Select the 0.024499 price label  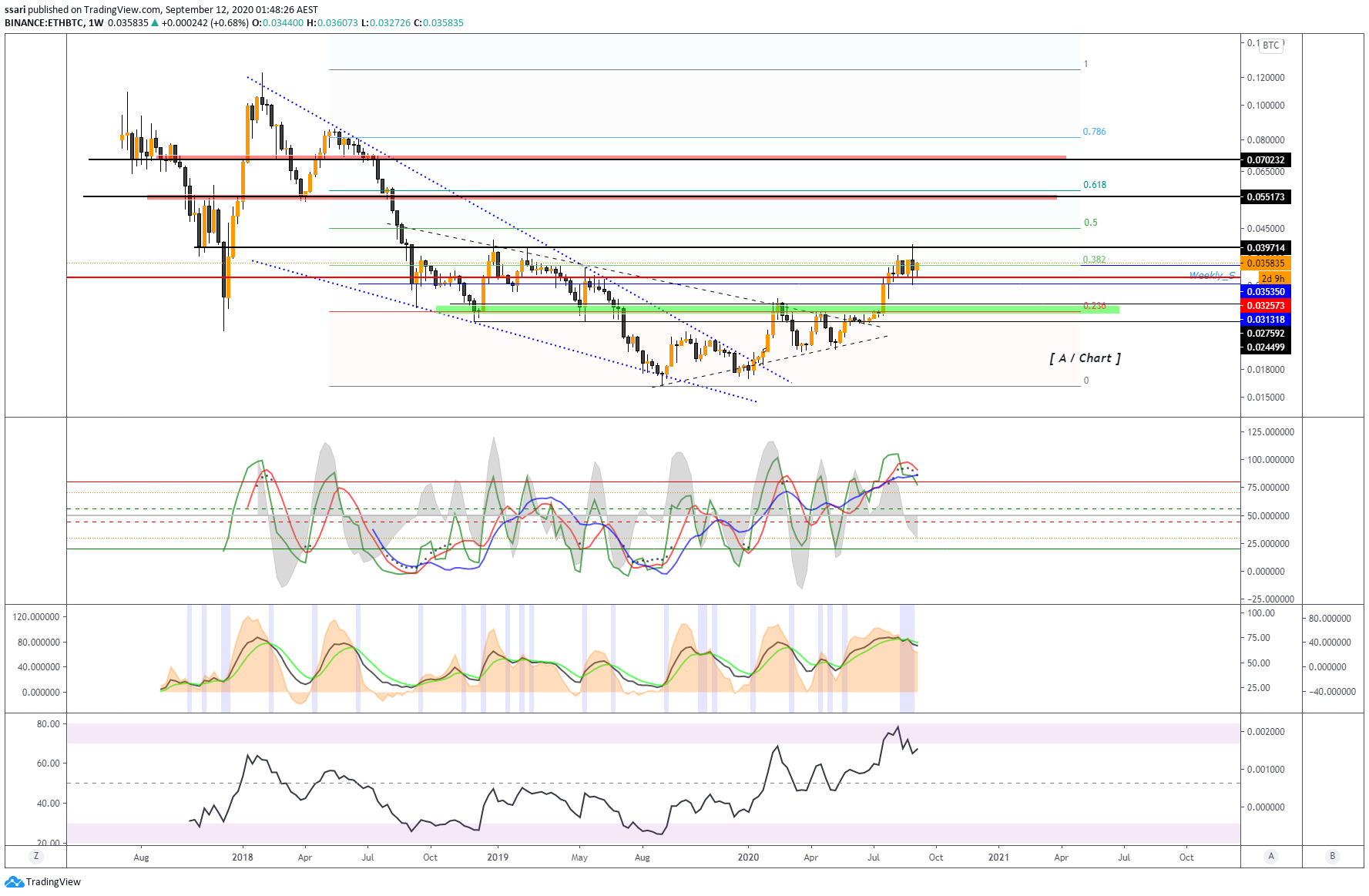(1266, 347)
